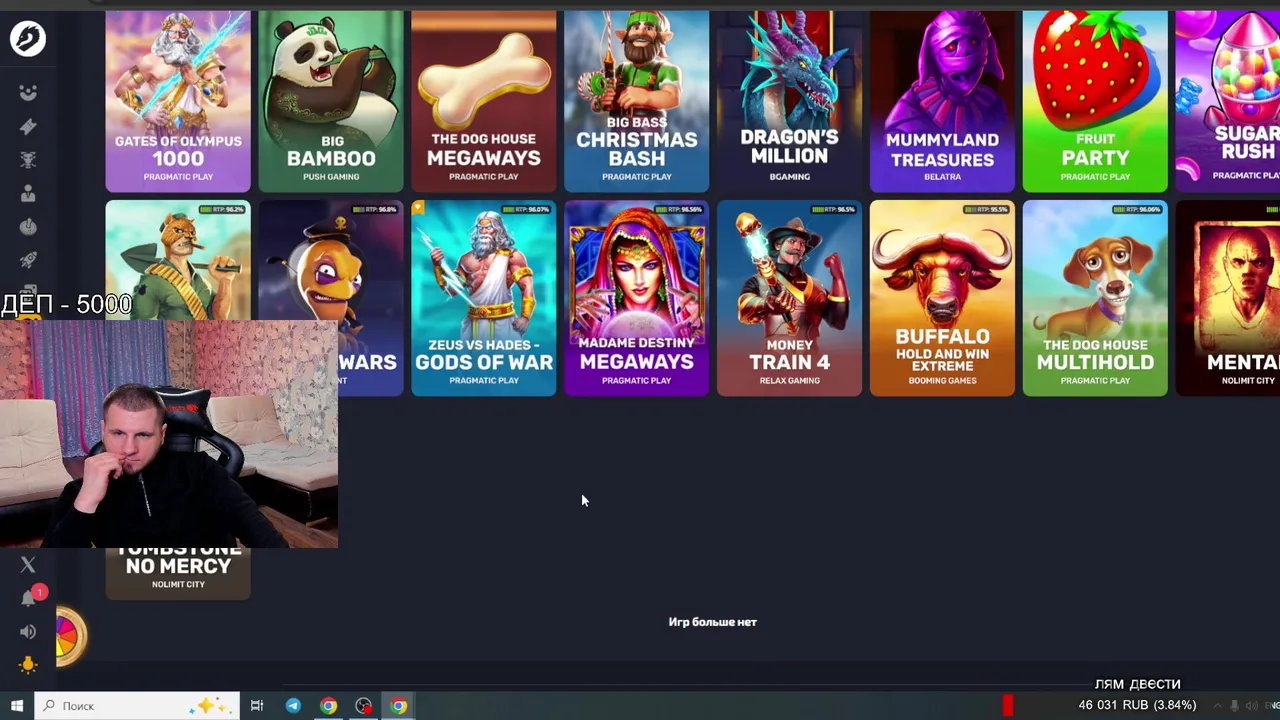
Task: Open the OBS recording taskbar icon
Action: click(x=364, y=706)
